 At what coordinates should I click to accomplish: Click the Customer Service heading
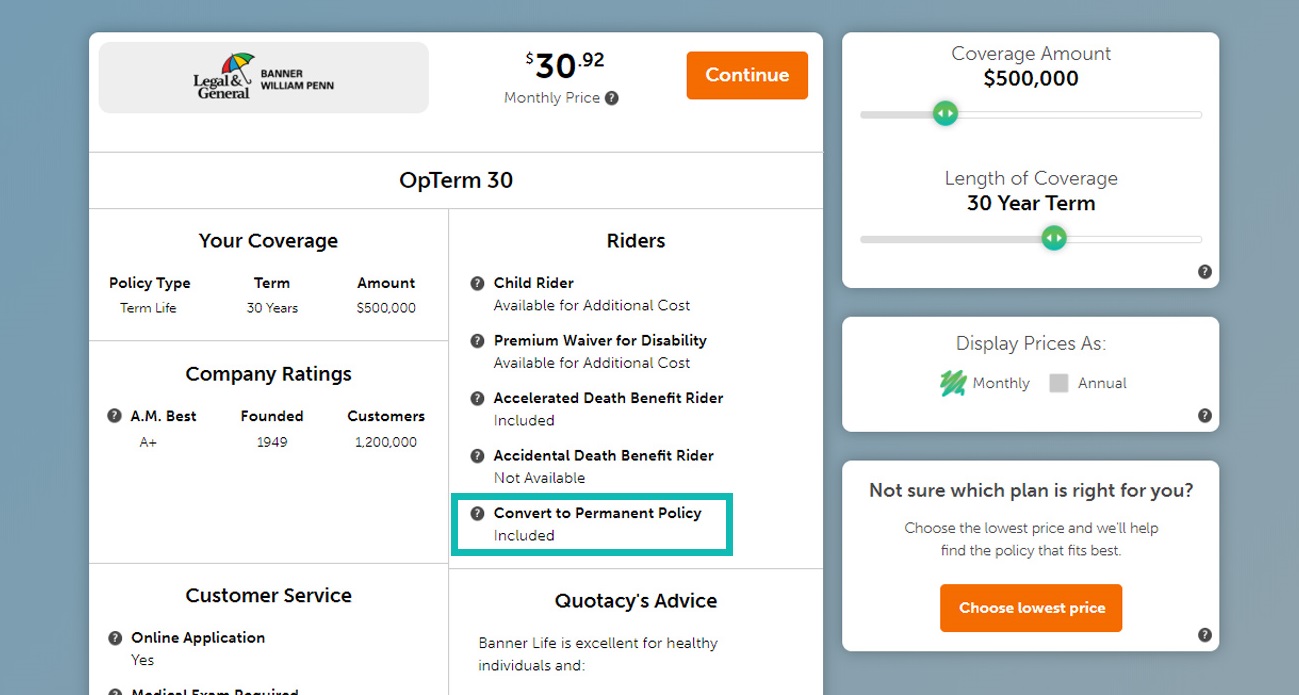click(x=268, y=595)
